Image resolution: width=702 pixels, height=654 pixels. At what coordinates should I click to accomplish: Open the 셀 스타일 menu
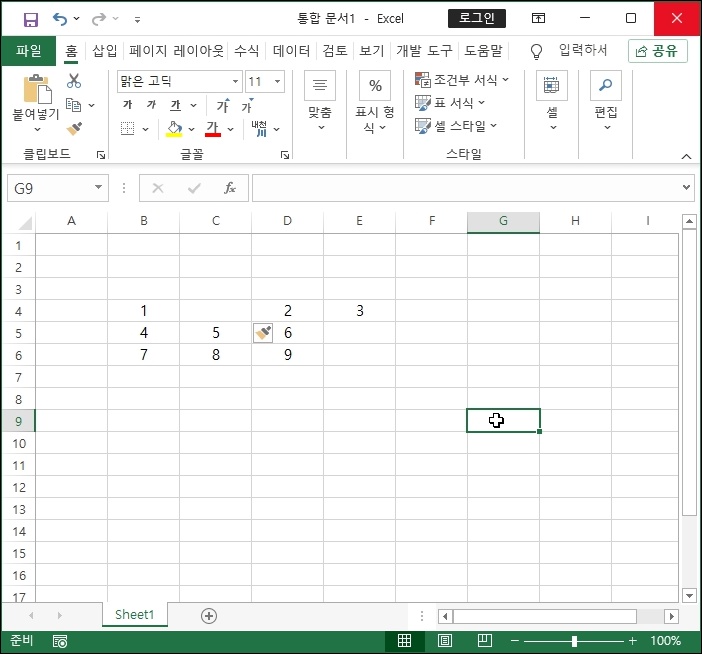pyautogui.click(x=456, y=126)
